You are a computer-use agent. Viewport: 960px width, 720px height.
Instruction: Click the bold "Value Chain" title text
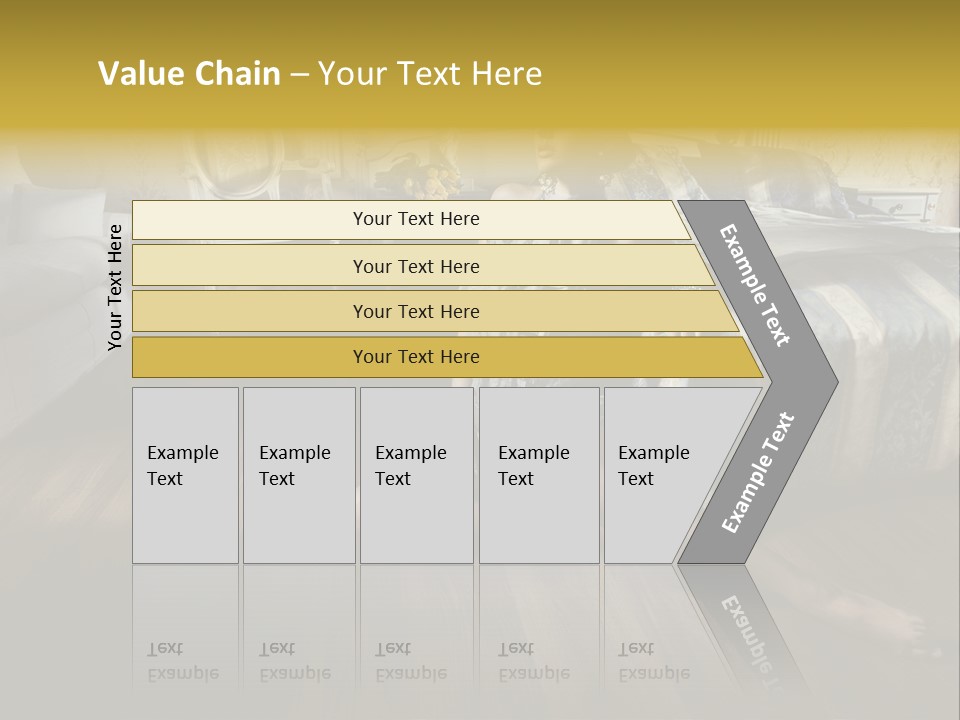click(189, 74)
